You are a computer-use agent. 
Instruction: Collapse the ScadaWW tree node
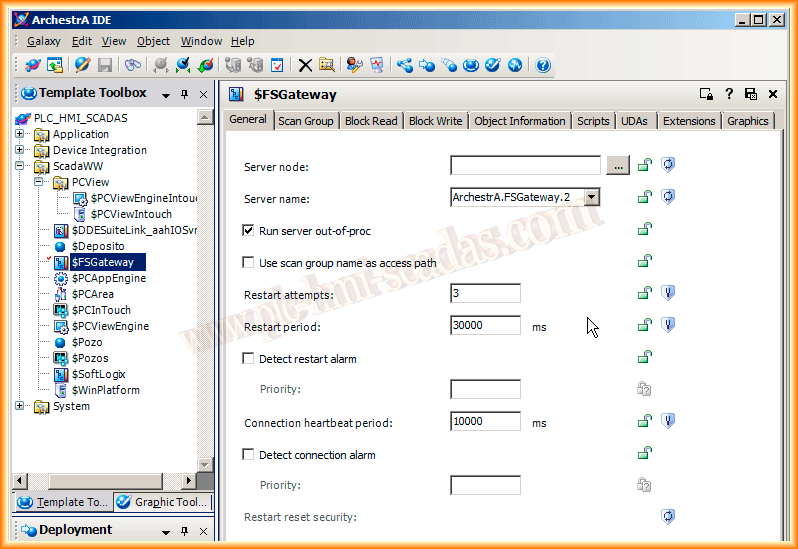21,166
